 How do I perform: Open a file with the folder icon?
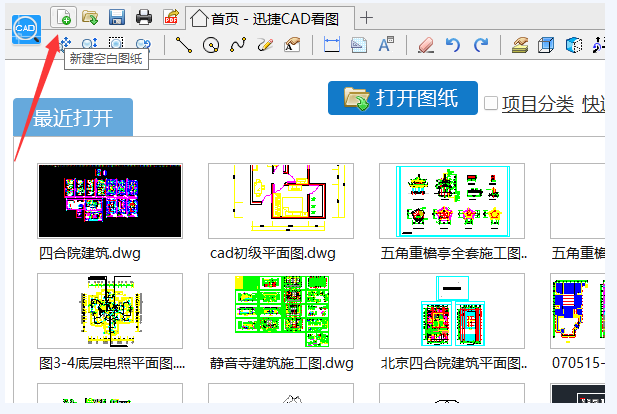(x=90, y=17)
